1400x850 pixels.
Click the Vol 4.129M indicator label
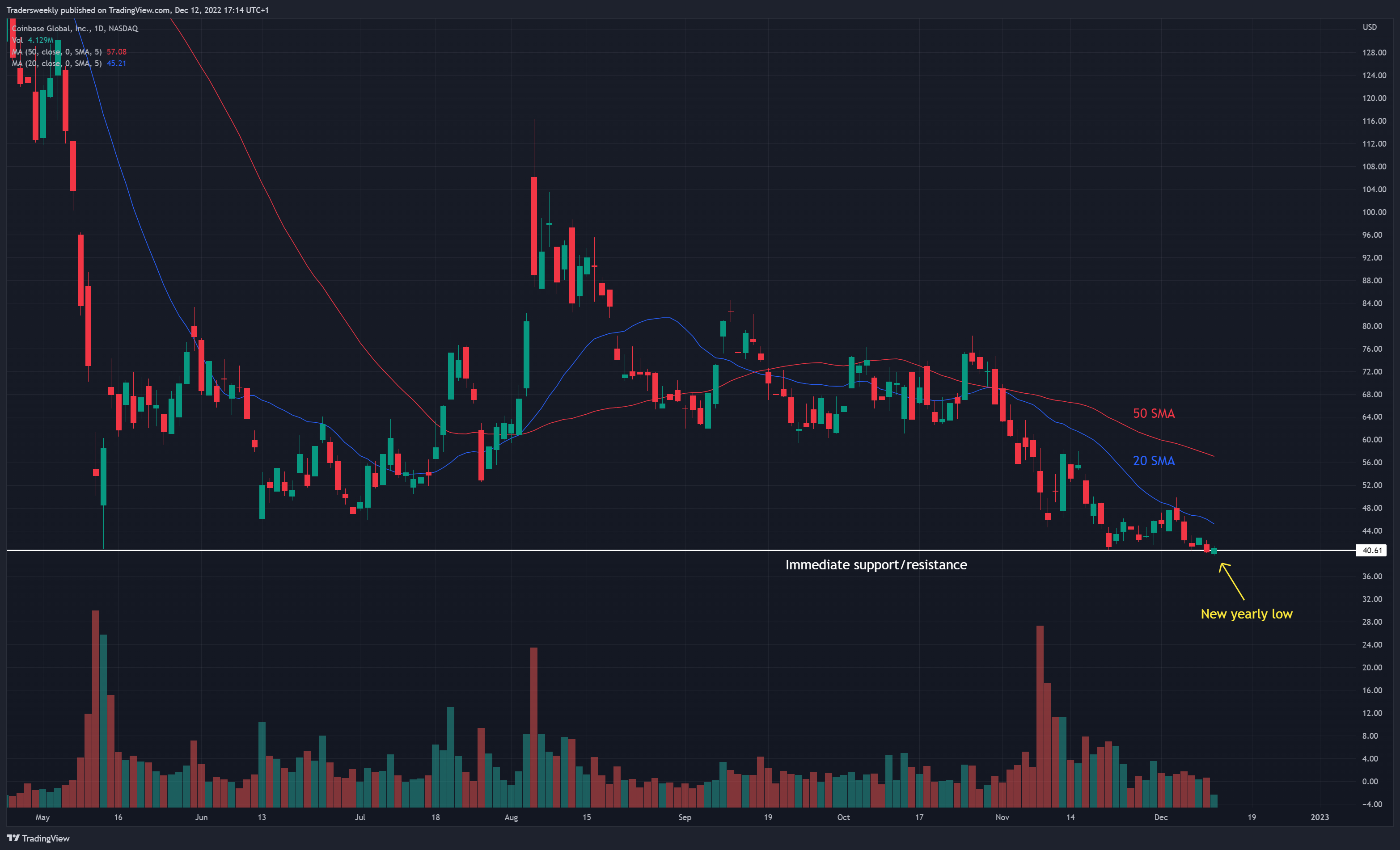[32, 40]
